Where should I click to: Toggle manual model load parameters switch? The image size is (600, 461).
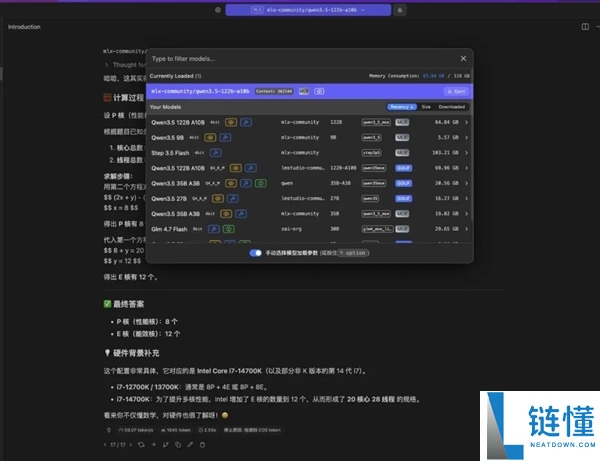tap(255, 253)
